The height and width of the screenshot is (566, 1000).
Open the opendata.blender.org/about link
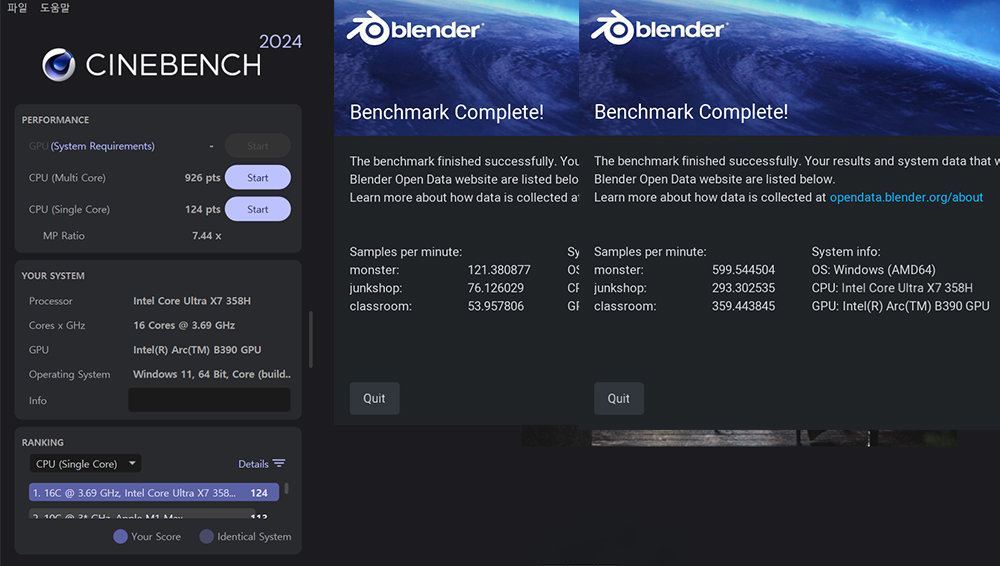click(906, 197)
